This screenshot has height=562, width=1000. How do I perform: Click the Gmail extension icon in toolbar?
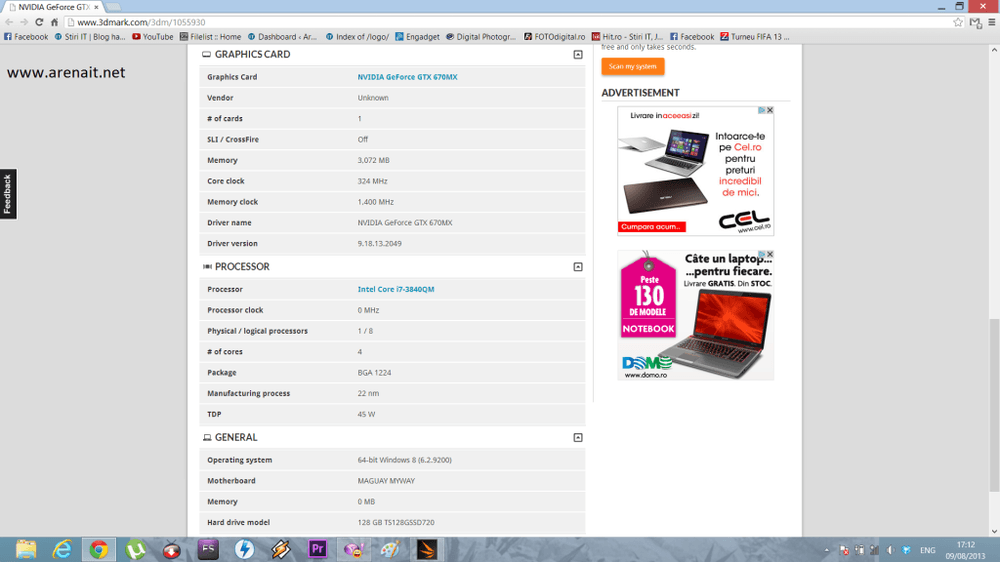(x=975, y=22)
